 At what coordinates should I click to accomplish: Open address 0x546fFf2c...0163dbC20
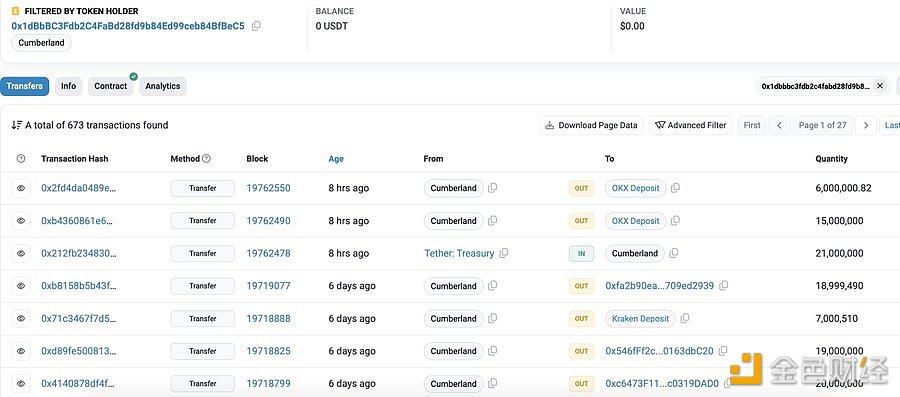[660, 351]
